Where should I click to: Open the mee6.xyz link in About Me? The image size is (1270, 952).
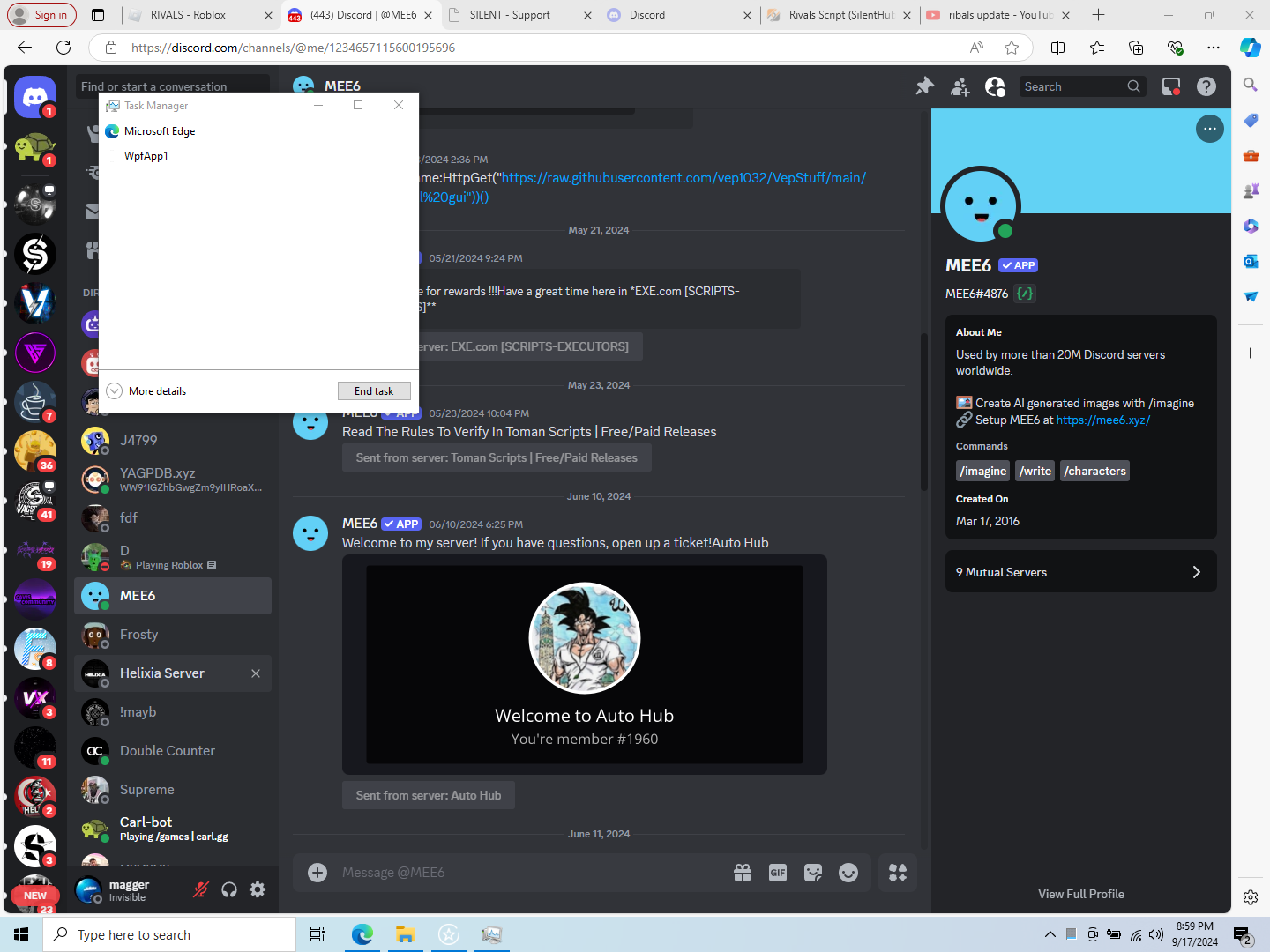click(1102, 420)
